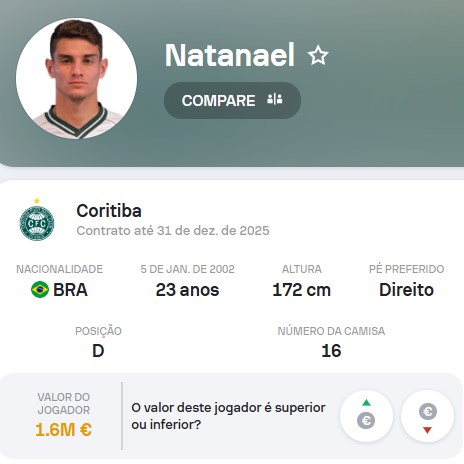Click the COMPARE button
Image resolution: width=464 pixels, height=464 pixels.
[232, 100]
